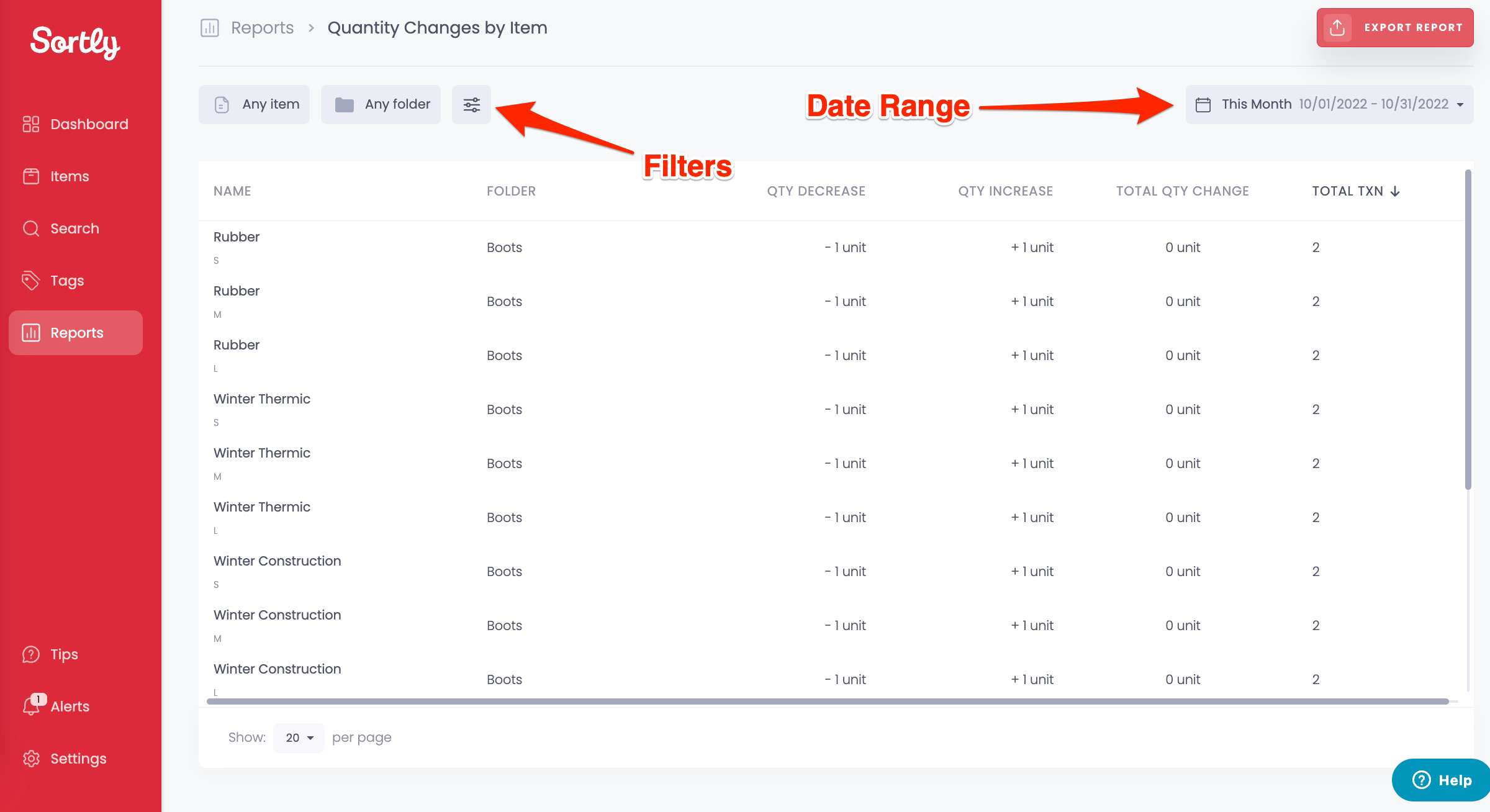Open the Sortly logo home link
Image resolution: width=1490 pixels, height=812 pixels.
[75, 42]
